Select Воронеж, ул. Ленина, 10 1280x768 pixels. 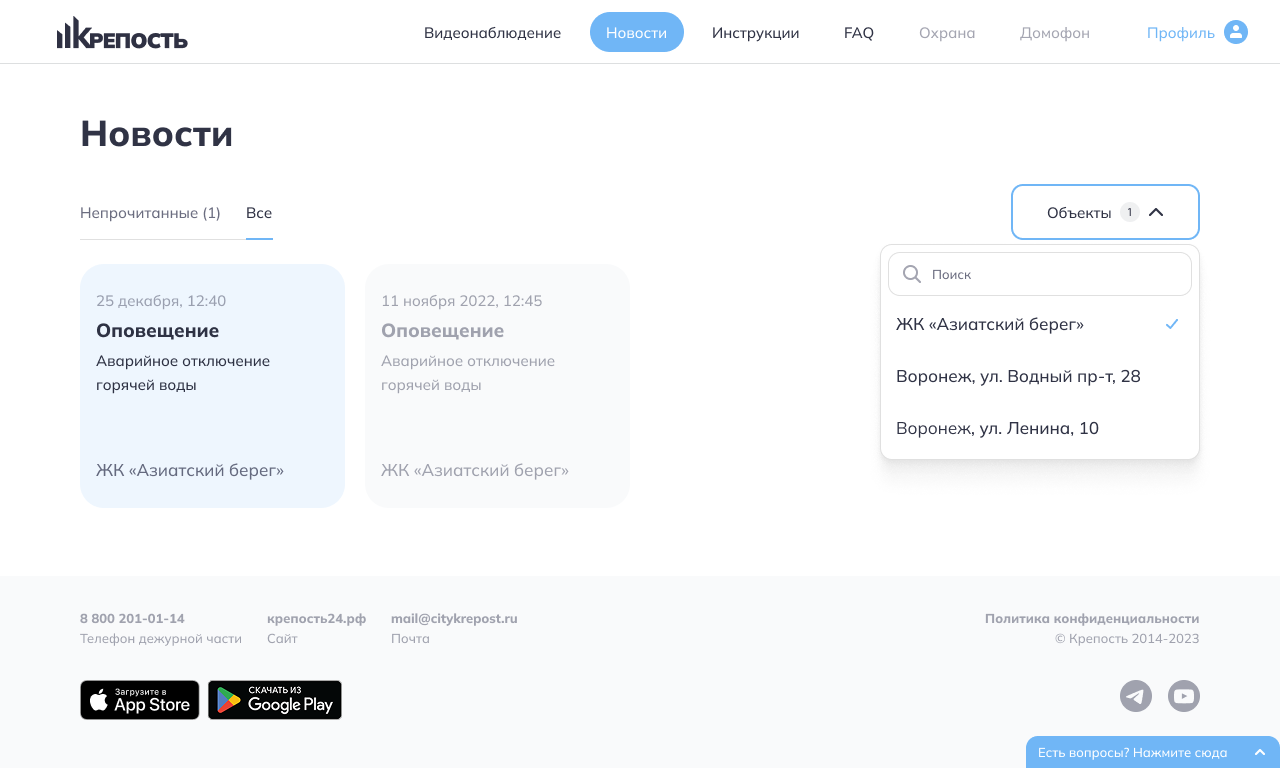point(1040,428)
